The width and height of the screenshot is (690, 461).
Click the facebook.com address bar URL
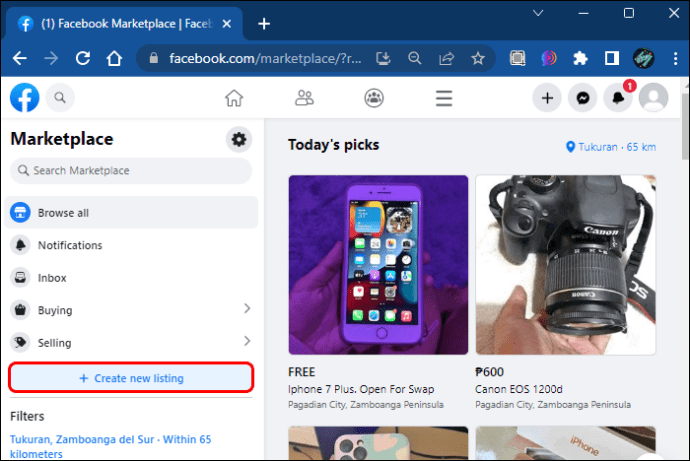click(265, 58)
